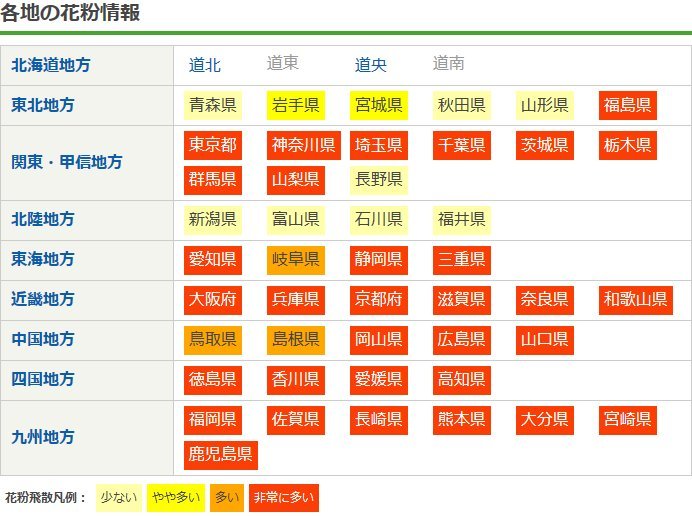Click the 宮崎県 prefecture button
692x516 pixels.
pyautogui.click(x=628, y=420)
